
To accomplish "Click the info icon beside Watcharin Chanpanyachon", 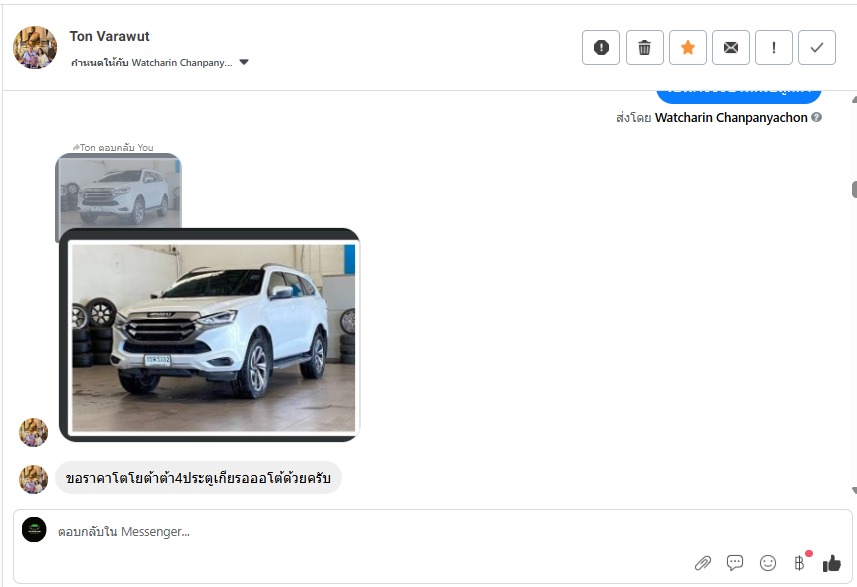I will [817, 118].
